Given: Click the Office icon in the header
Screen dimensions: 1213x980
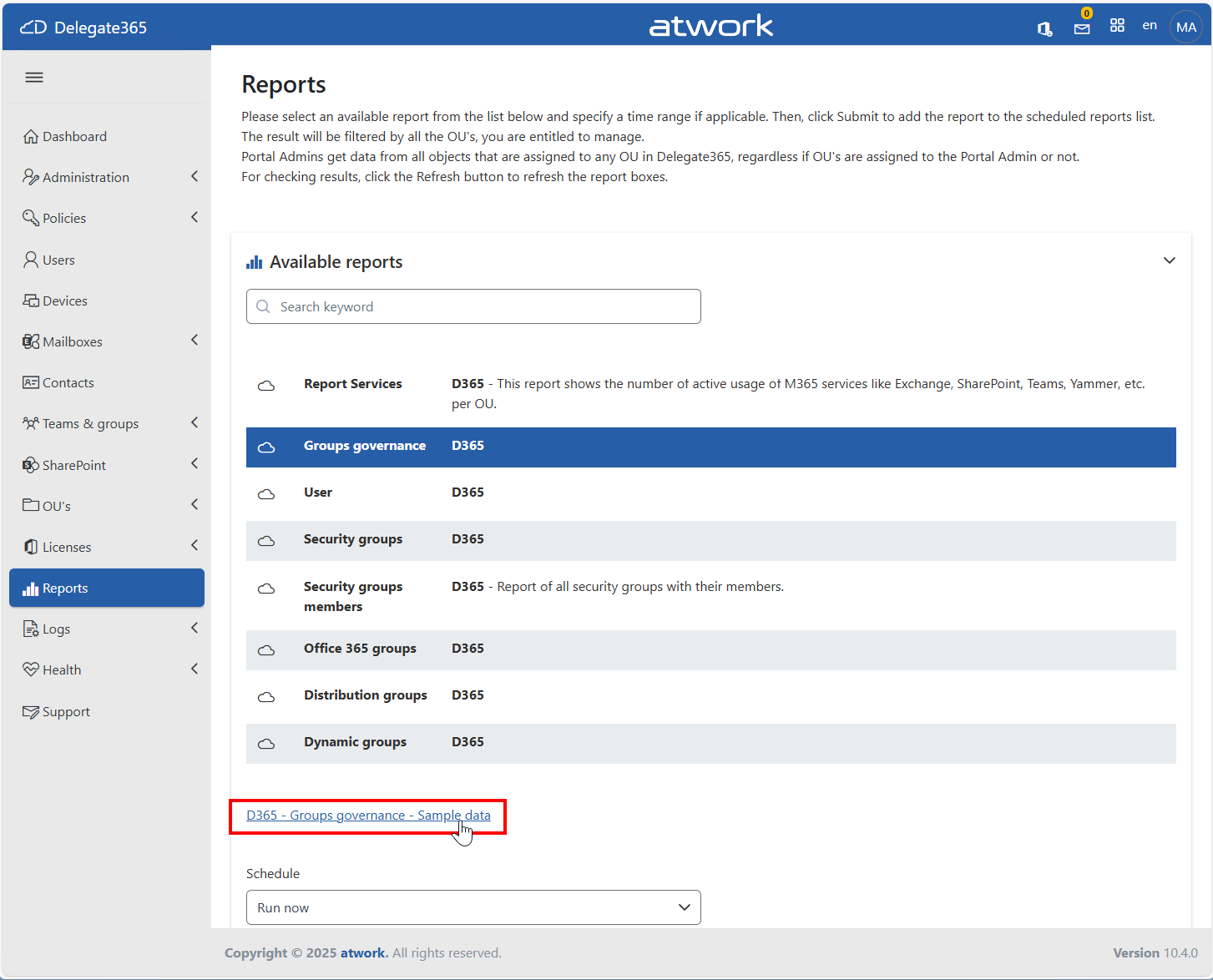Looking at the screenshot, I should pos(1044,29).
